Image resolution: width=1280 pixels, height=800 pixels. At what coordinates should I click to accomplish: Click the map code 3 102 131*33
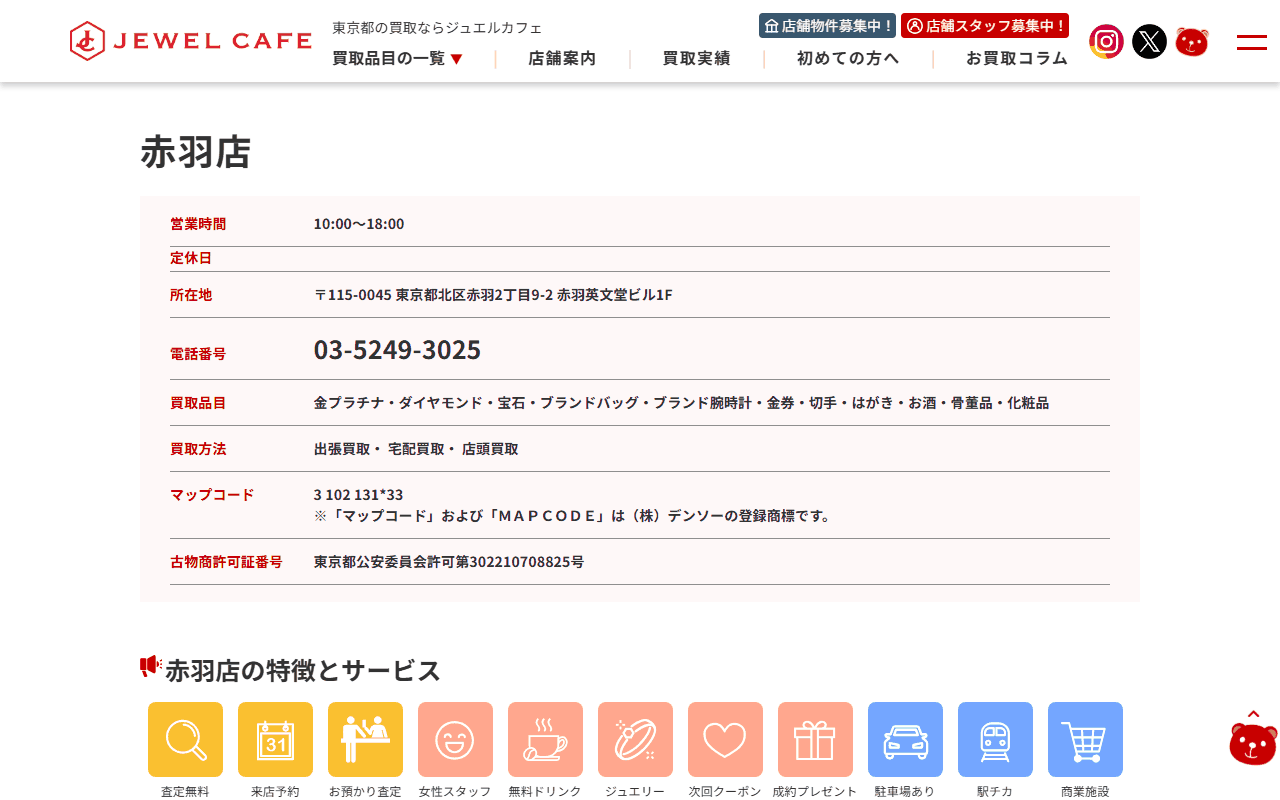(358, 495)
